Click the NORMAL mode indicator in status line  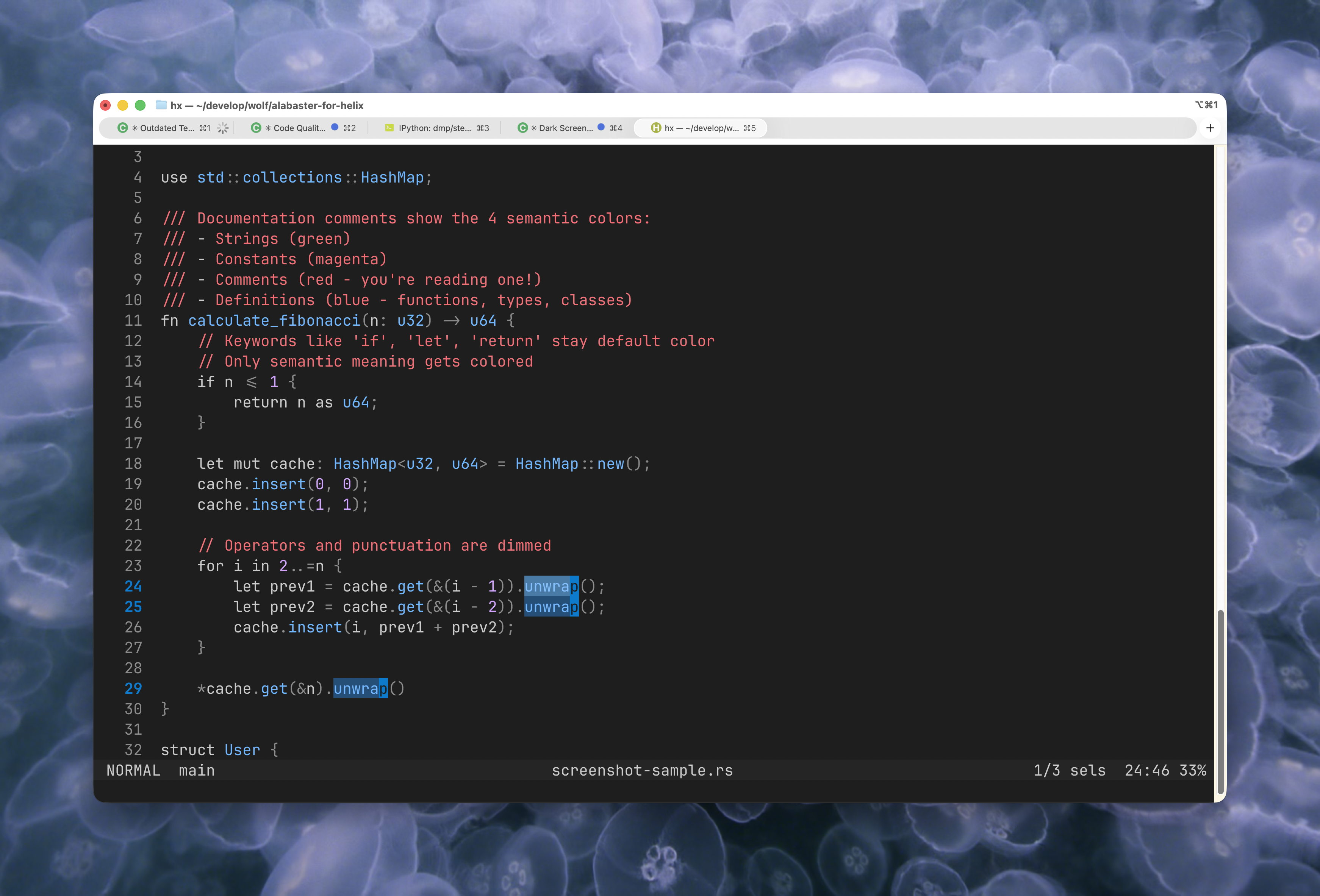tap(133, 771)
